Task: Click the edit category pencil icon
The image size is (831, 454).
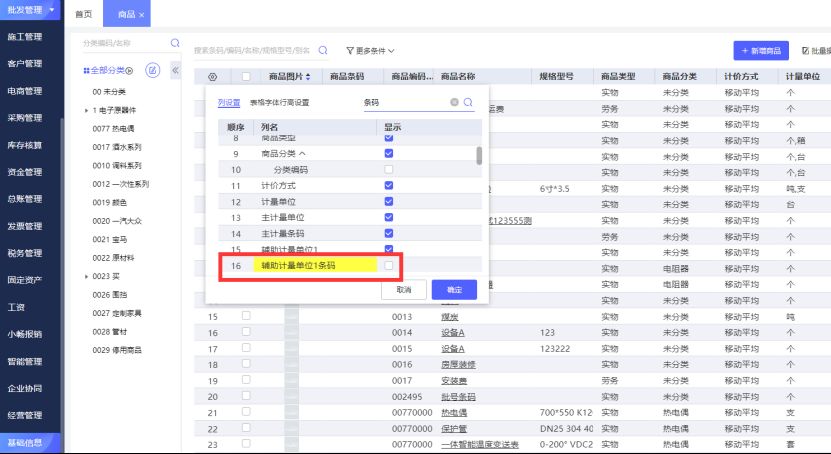Action: [153, 69]
